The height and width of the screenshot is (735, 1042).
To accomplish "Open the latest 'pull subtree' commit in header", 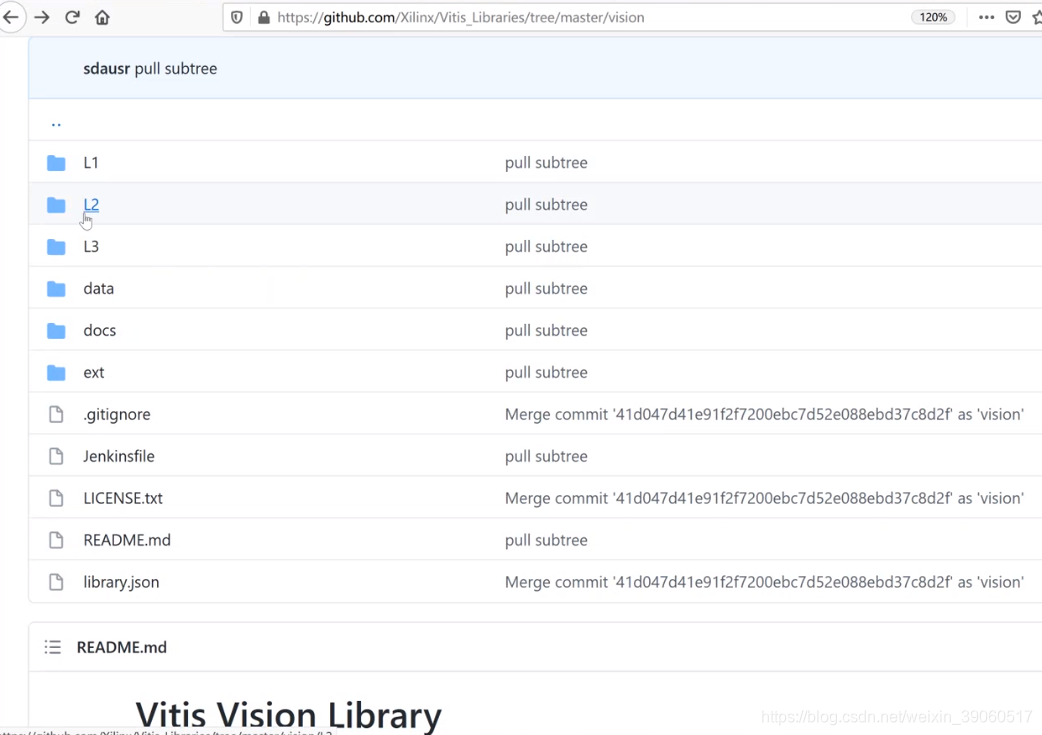I will point(176,68).
